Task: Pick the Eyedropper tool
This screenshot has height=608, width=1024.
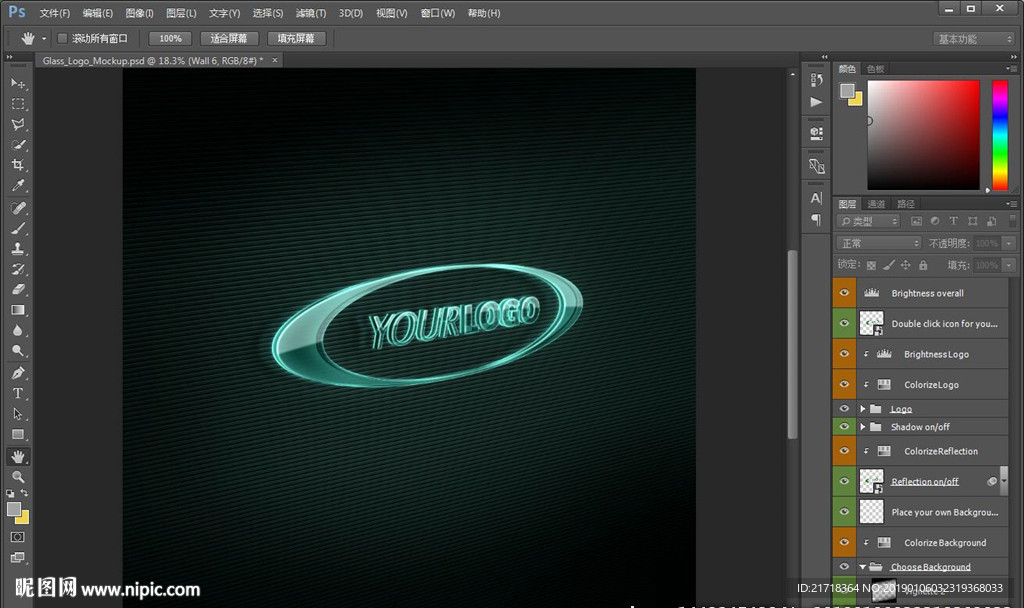Action: 18,186
